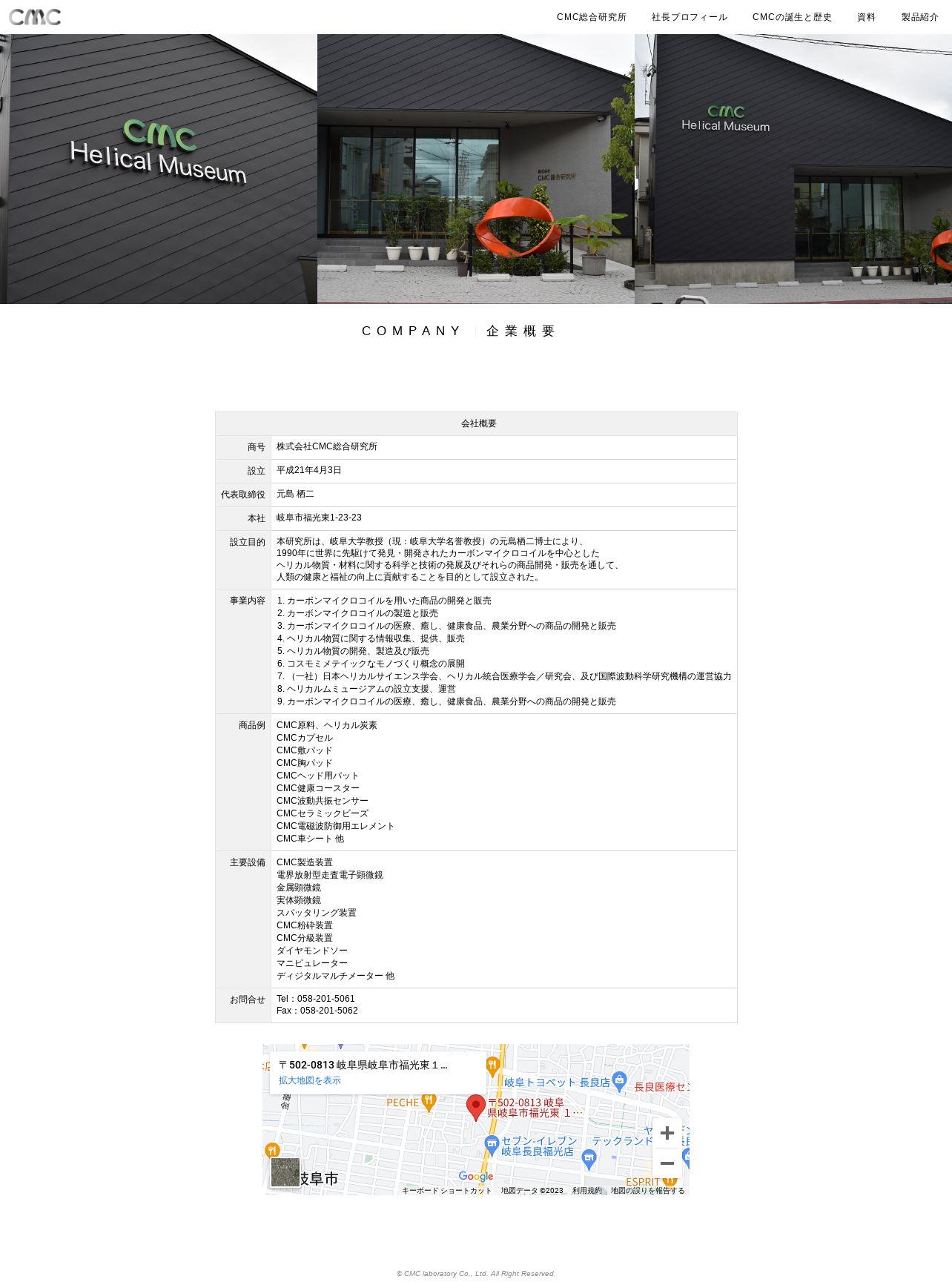Screen dimensions: 952x1282
Task: Click the red location pin on map
Action: 475,1107
